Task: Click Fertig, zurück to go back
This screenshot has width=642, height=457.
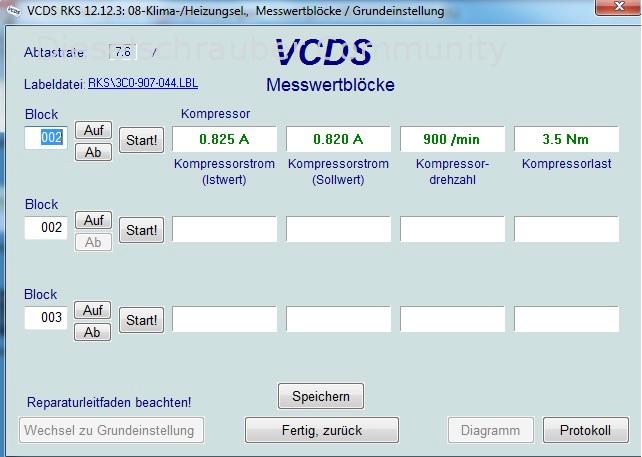Action: [x=322, y=430]
